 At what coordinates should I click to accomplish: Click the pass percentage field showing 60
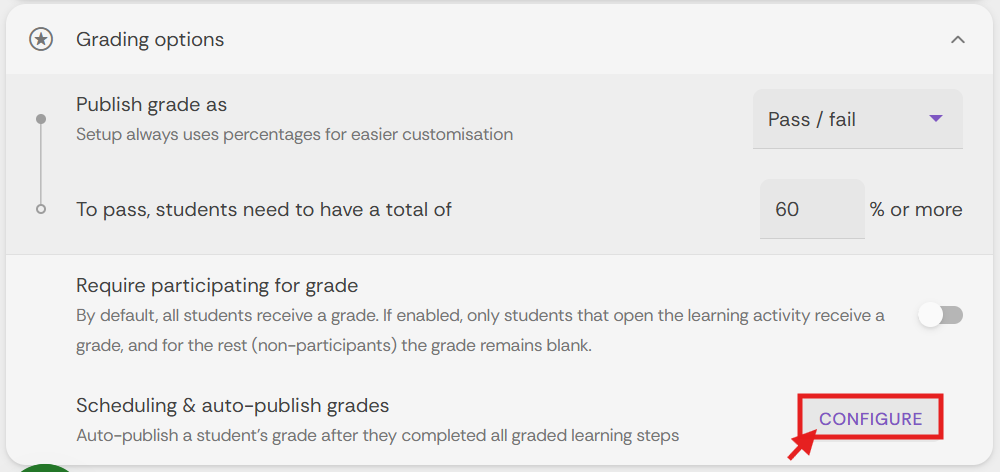point(811,209)
